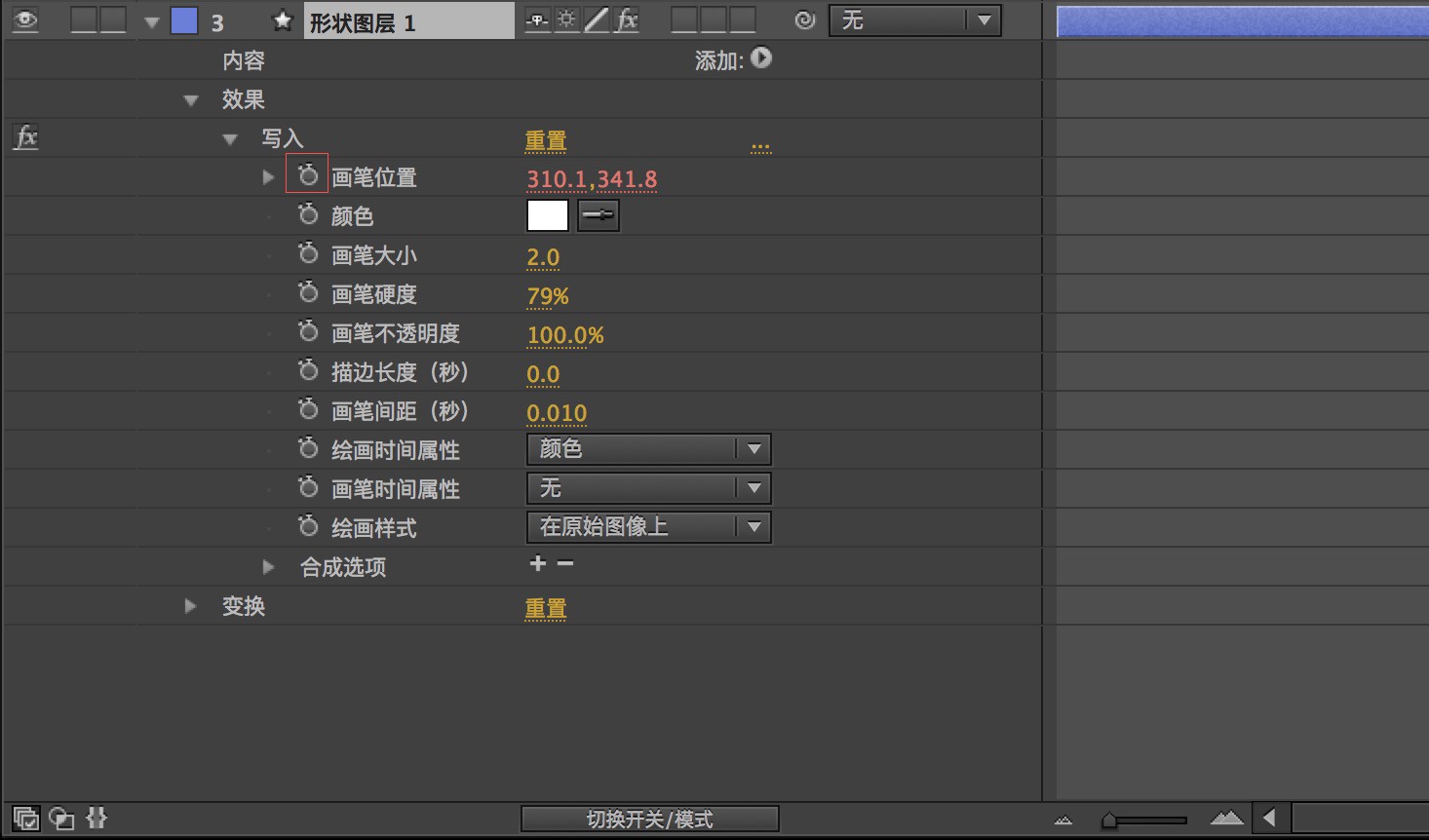Click the eyedropper next to 颜色 swatch
The width and height of the screenshot is (1429, 840).
point(599,215)
